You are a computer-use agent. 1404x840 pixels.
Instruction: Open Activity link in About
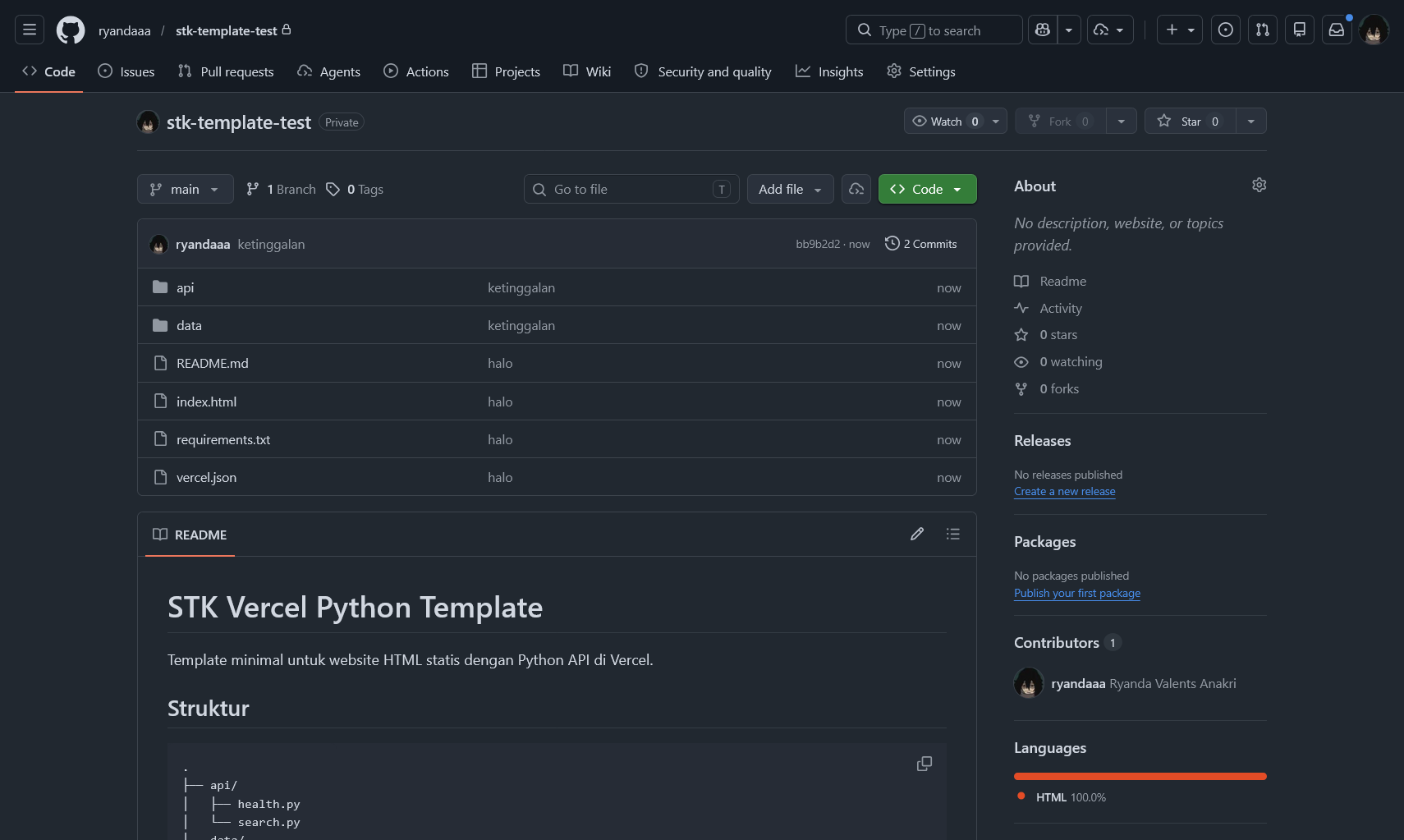pos(1048,308)
